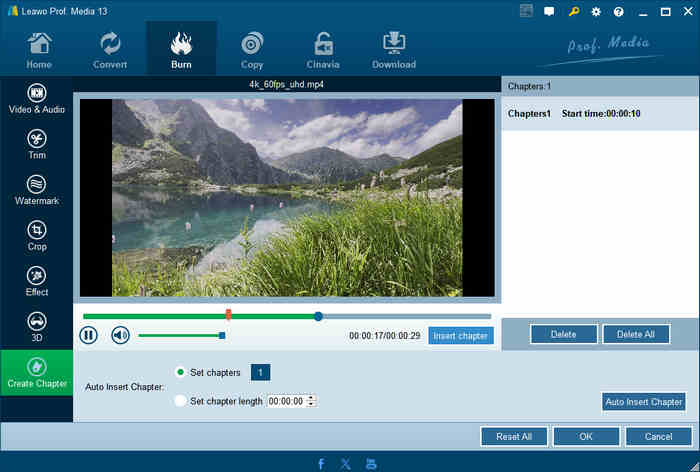The width and height of the screenshot is (700, 472).
Task: Open the Facebook link icon
Action: click(x=321, y=464)
